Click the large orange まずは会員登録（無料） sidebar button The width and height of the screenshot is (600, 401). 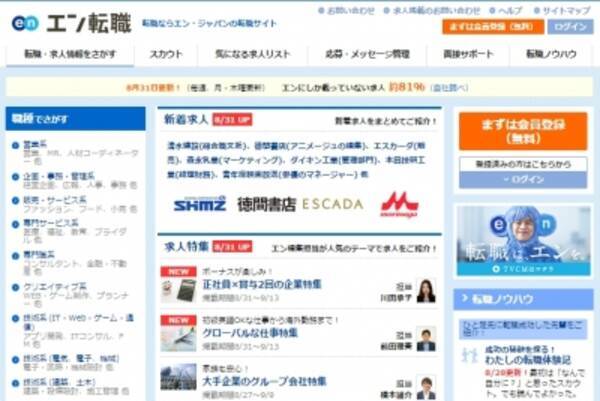tap(523, 131)
